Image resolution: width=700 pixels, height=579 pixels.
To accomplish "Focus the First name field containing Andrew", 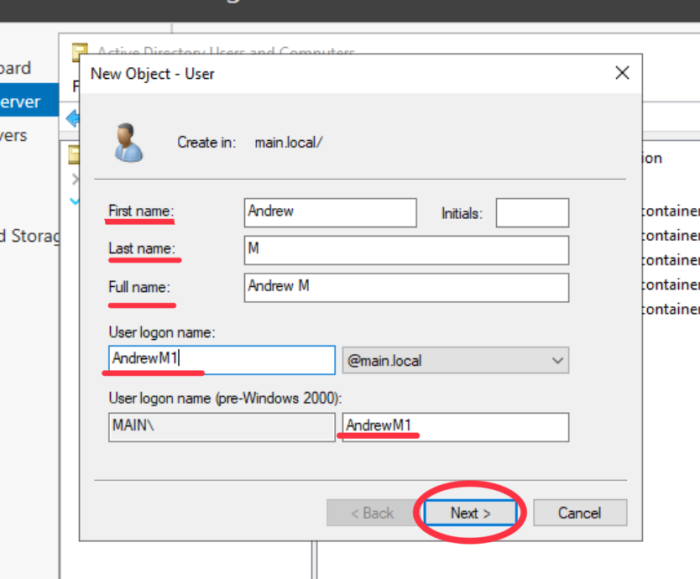I will coord(330,212).
